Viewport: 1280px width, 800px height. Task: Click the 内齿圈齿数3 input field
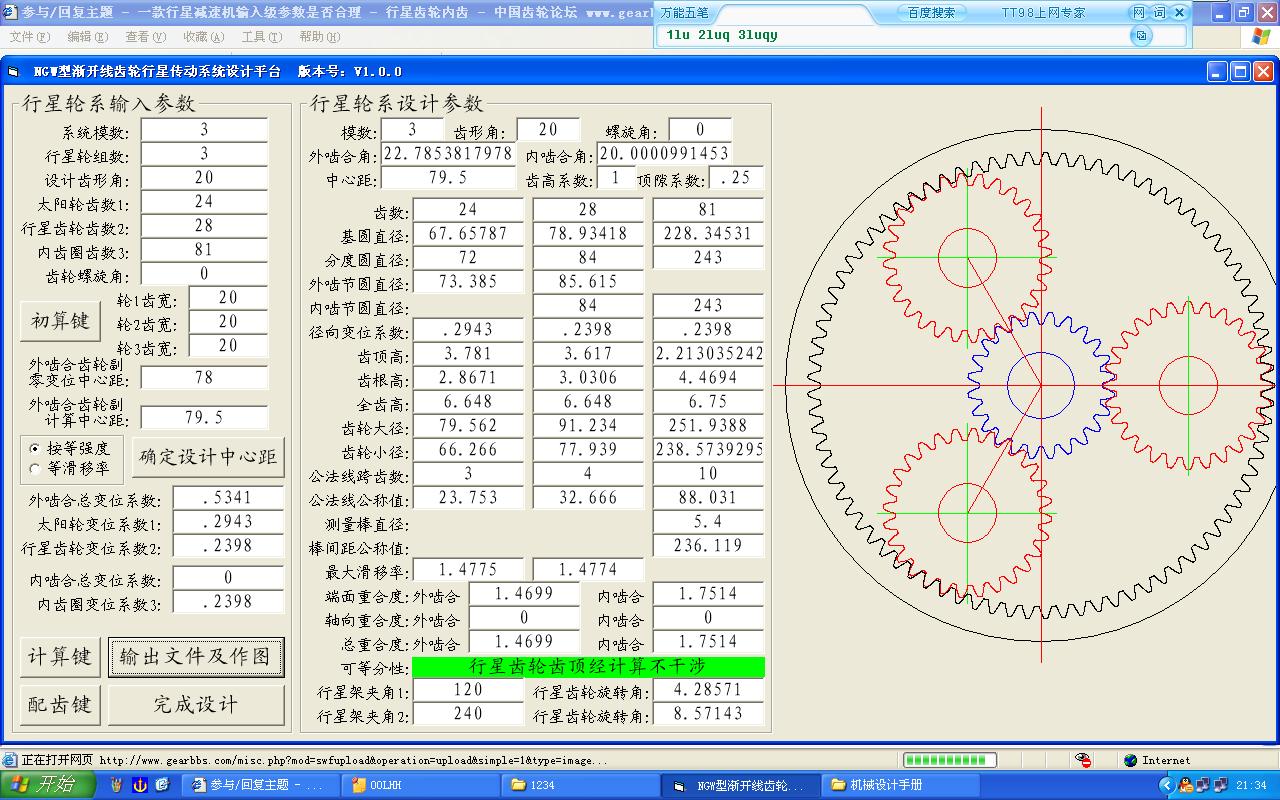pyautogui.click(x=204, y=250)
